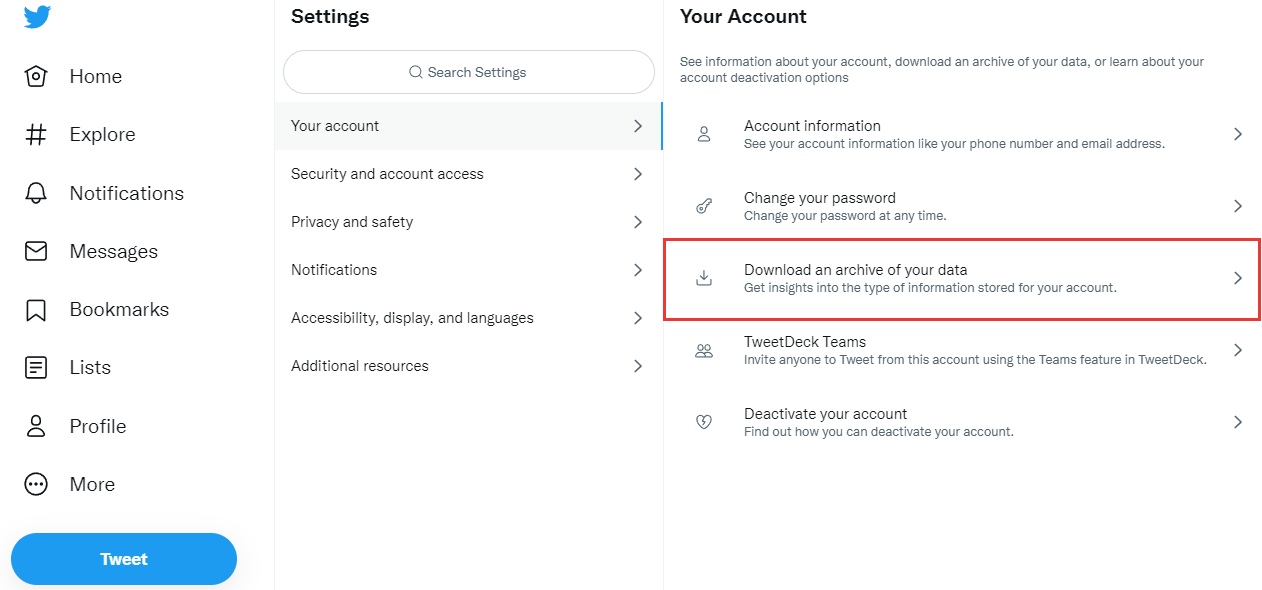Open the More options ellipsis icon
Viewport: 1262px width, 590px height.
tap(35, 483)
